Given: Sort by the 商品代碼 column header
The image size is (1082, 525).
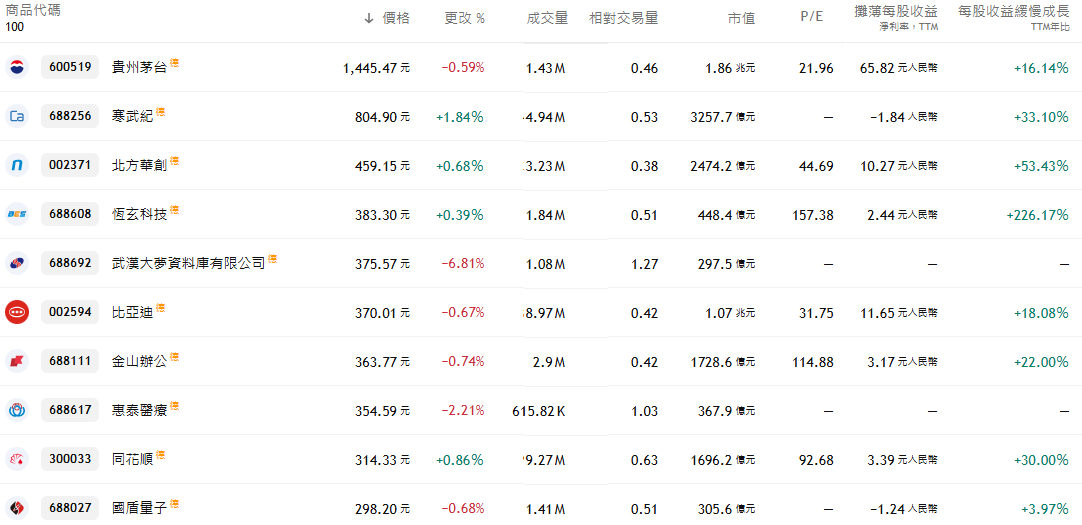Looking at the screenshot, I should (32, 12).
